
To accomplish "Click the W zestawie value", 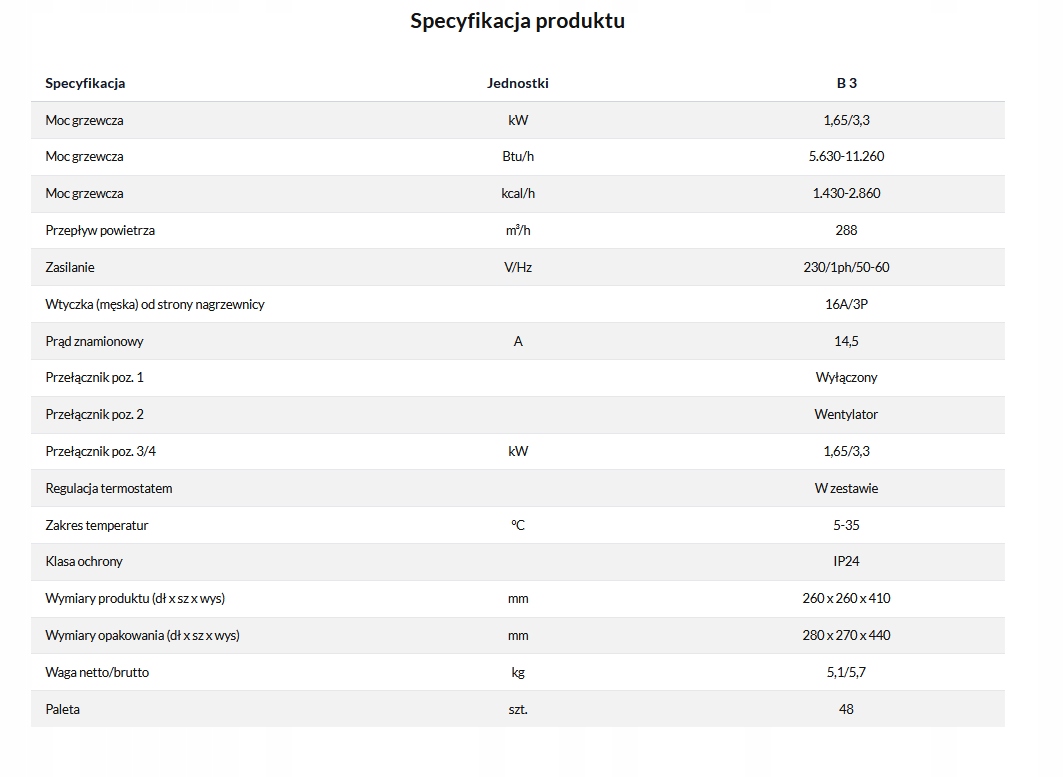I will (846, 488).
